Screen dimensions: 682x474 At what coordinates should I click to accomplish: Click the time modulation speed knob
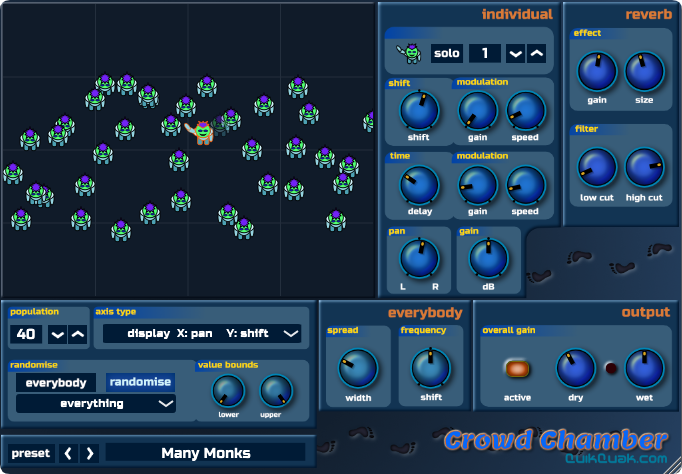click(525, 185)
